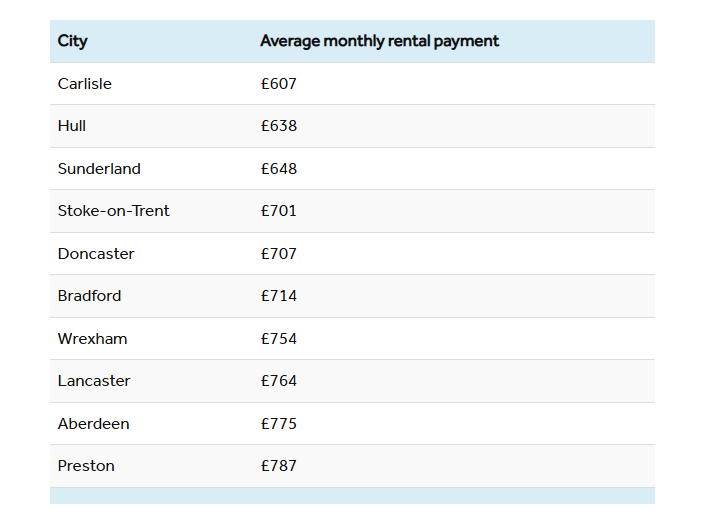Click the £648 value next to Sunderland
Screen dimensions: 713x526
[279, 169]
